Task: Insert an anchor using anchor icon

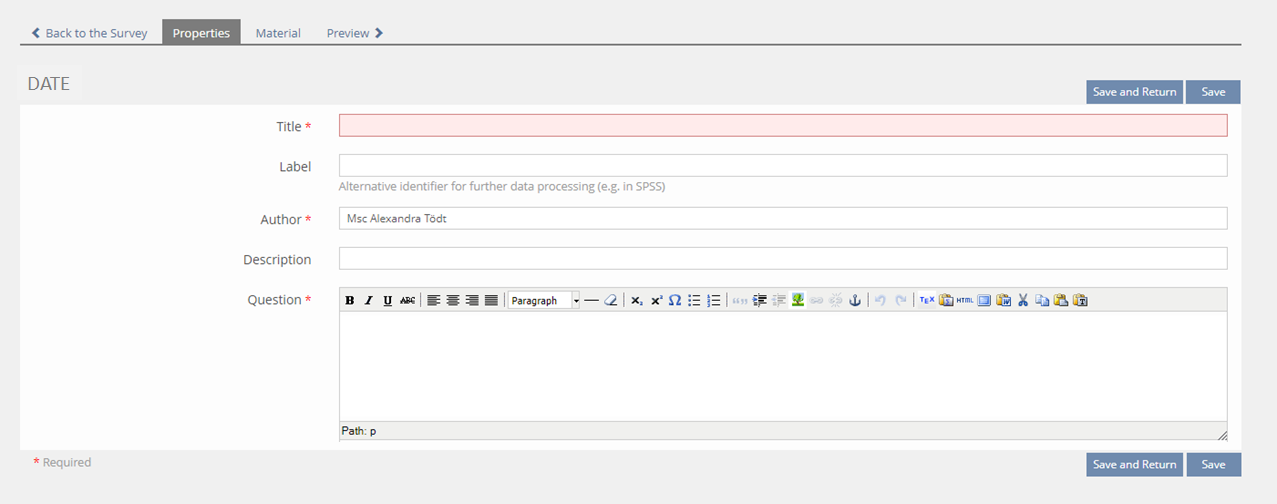Action: coord(854,300)
